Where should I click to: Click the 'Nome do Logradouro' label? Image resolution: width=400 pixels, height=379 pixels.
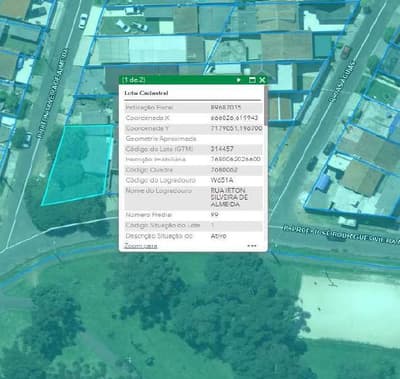pyautogui.click(x=159, y=191)
